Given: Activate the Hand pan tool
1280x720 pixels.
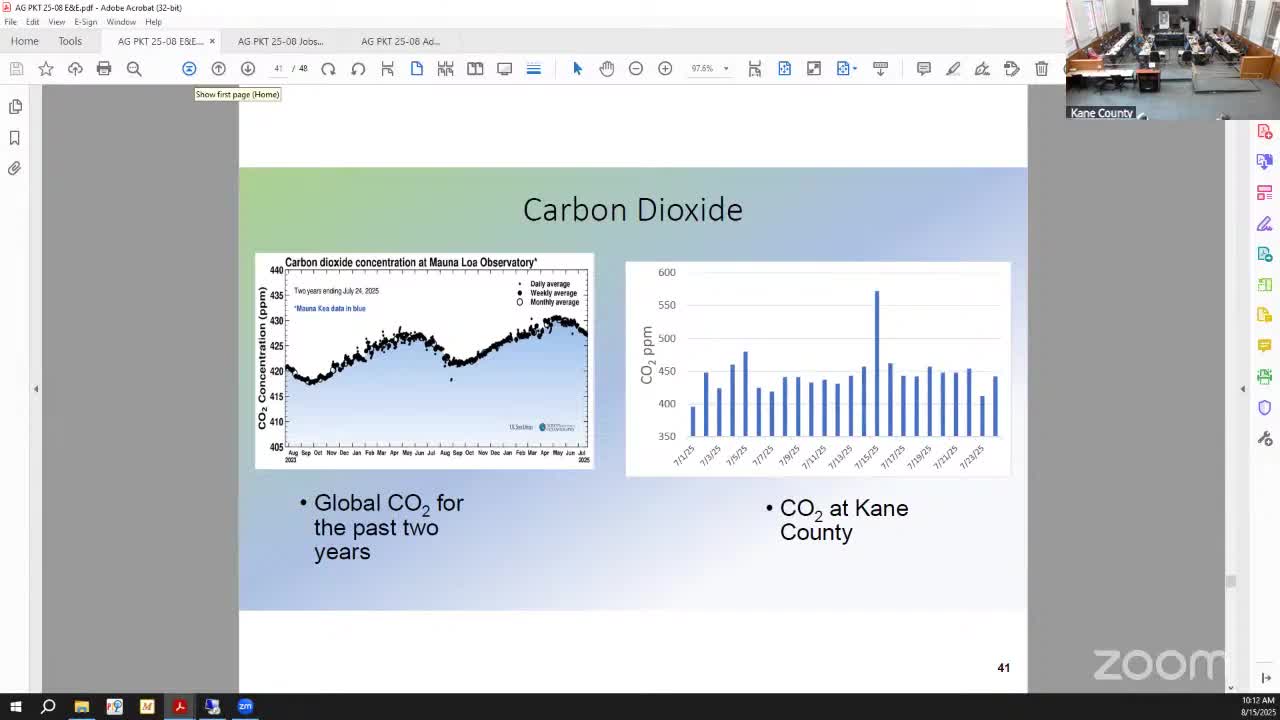Looking at the screenshot, I should 607,68.
